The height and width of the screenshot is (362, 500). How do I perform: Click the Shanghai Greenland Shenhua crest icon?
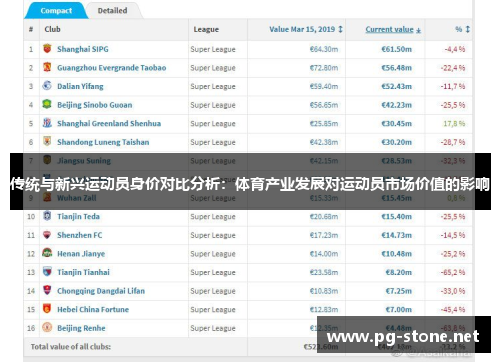[47, 123]
